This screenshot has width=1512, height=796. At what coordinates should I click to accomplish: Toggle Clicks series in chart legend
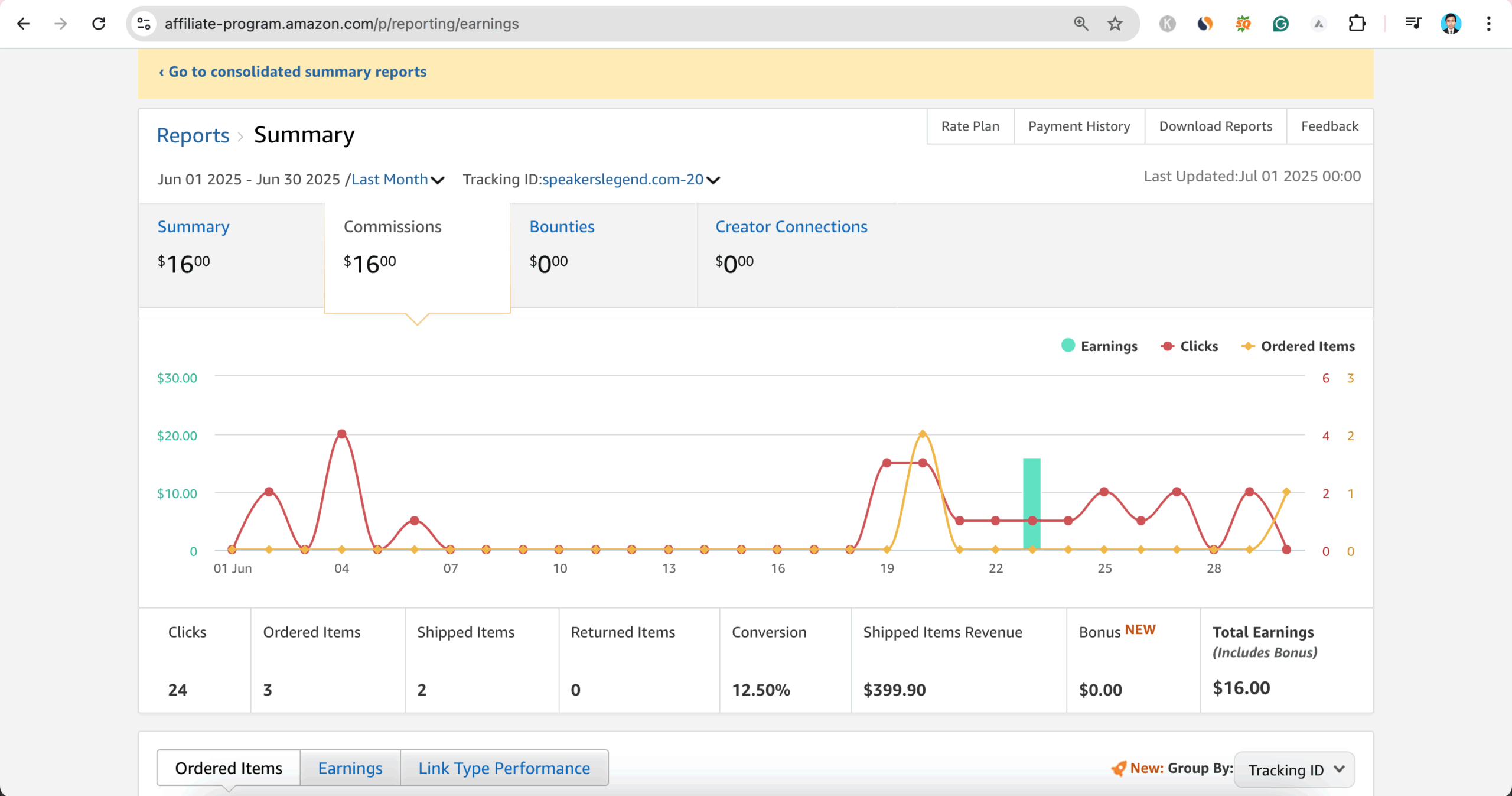(1189, 346)
